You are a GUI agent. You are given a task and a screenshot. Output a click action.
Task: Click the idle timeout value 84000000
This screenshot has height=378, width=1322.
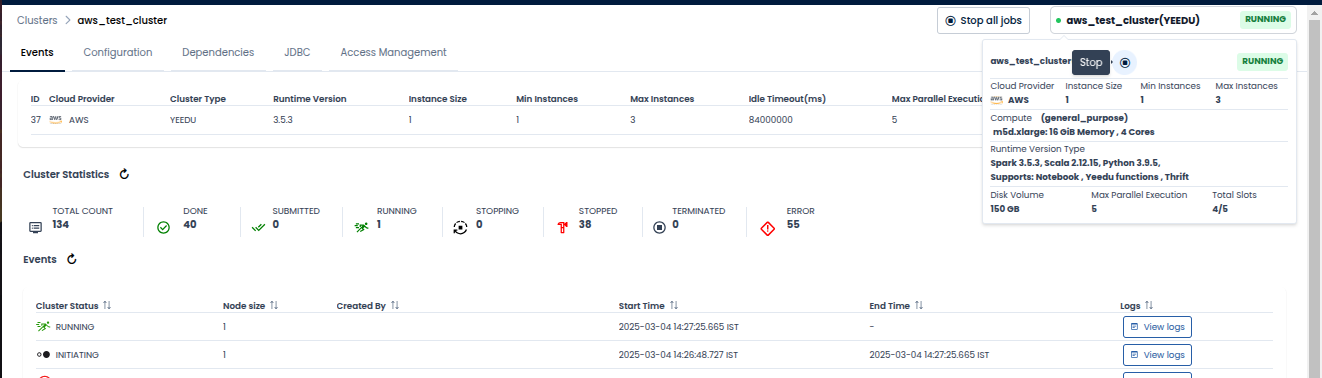pyautogui.click(x=771, y=120)
